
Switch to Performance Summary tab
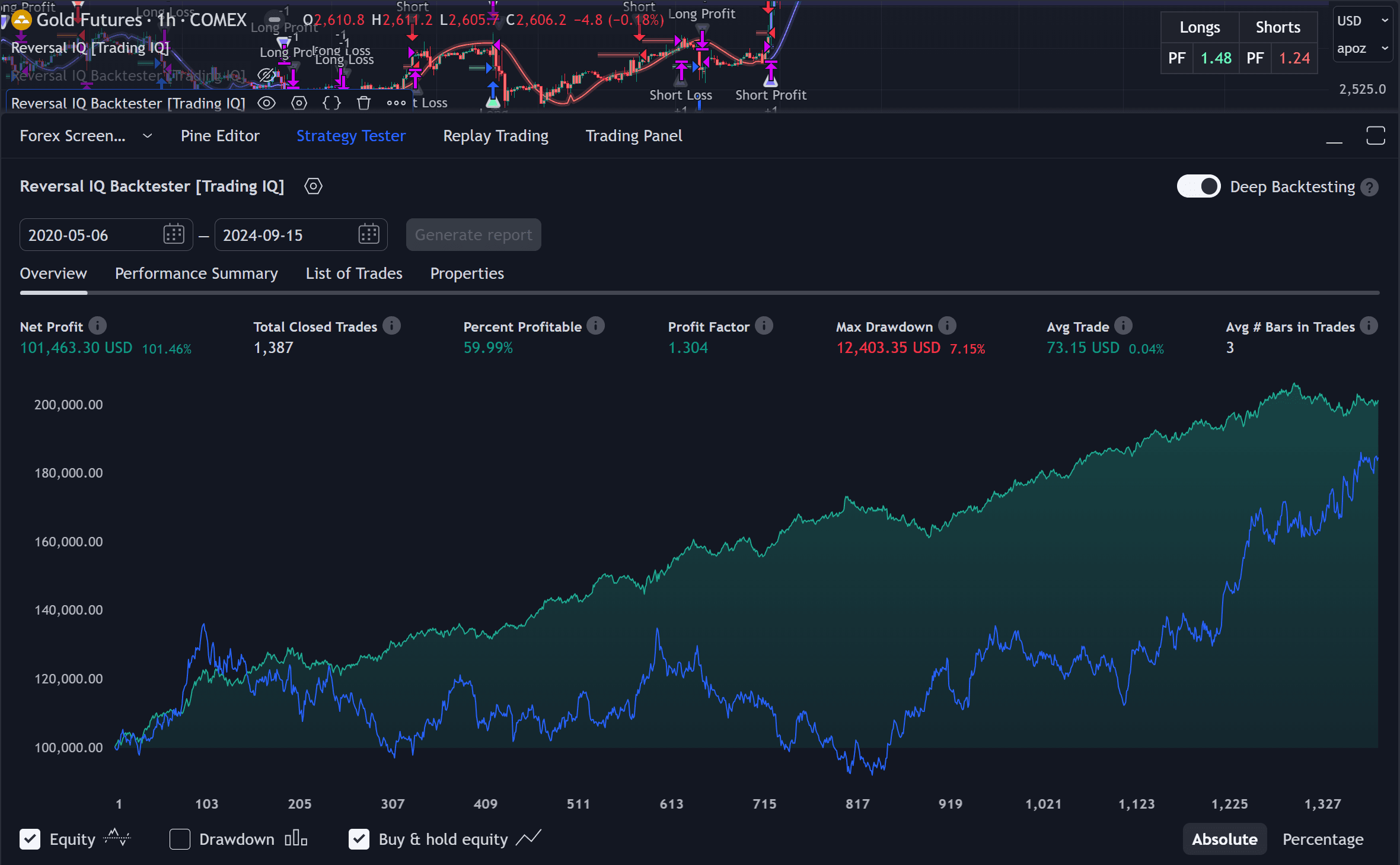[196, 274]
